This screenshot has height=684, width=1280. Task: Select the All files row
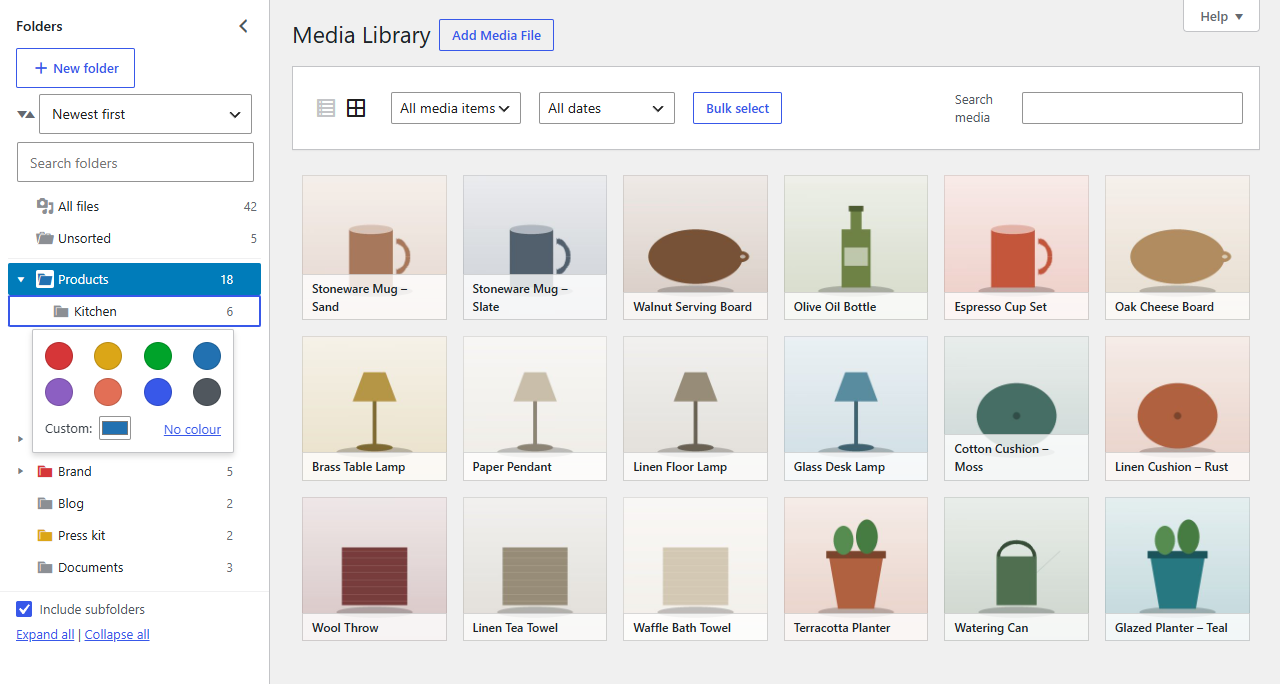[x=134, y=206]
